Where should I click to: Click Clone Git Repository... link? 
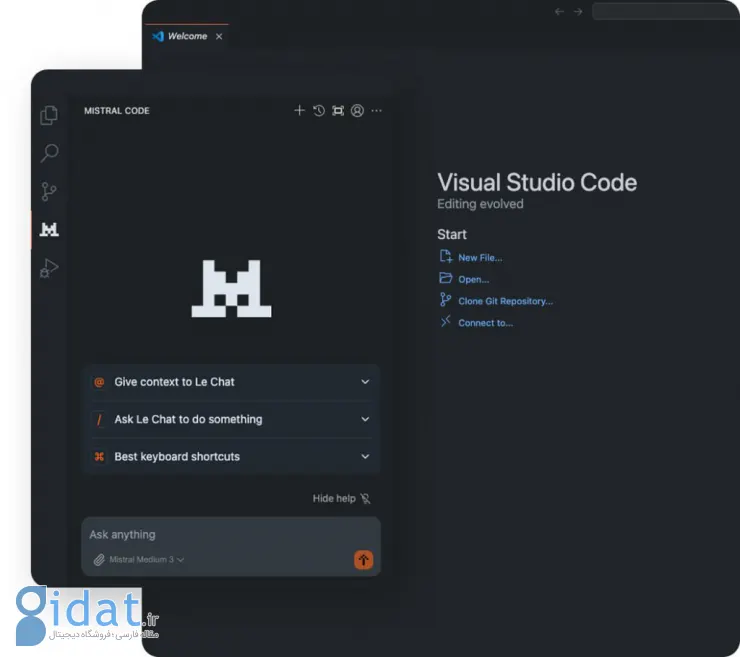(505, 301)
